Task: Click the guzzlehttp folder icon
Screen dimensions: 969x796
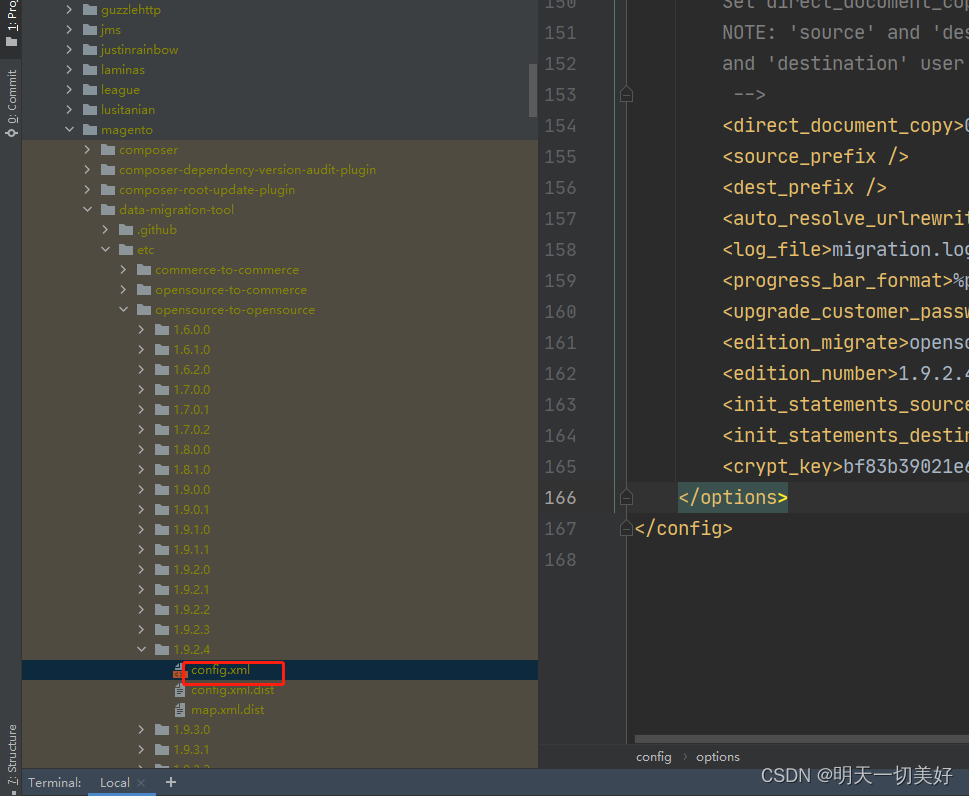Action: pyautogui.click(x=90, y=10)
